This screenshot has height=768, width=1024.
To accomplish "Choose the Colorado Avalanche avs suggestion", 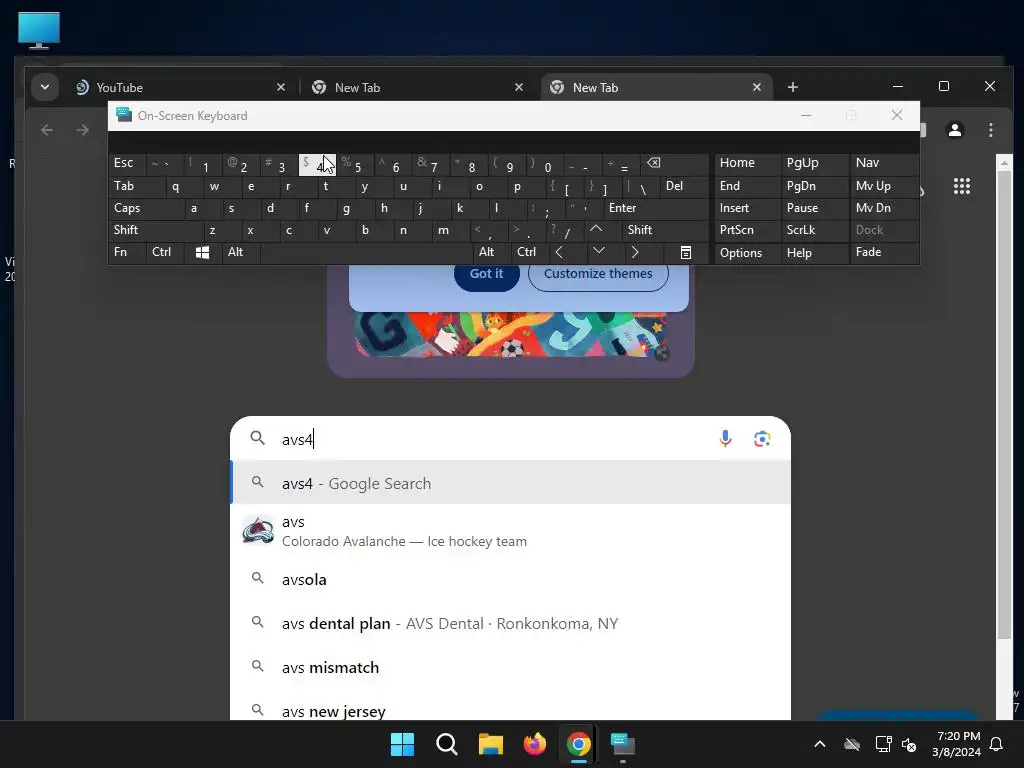I will tap(511, 531).
